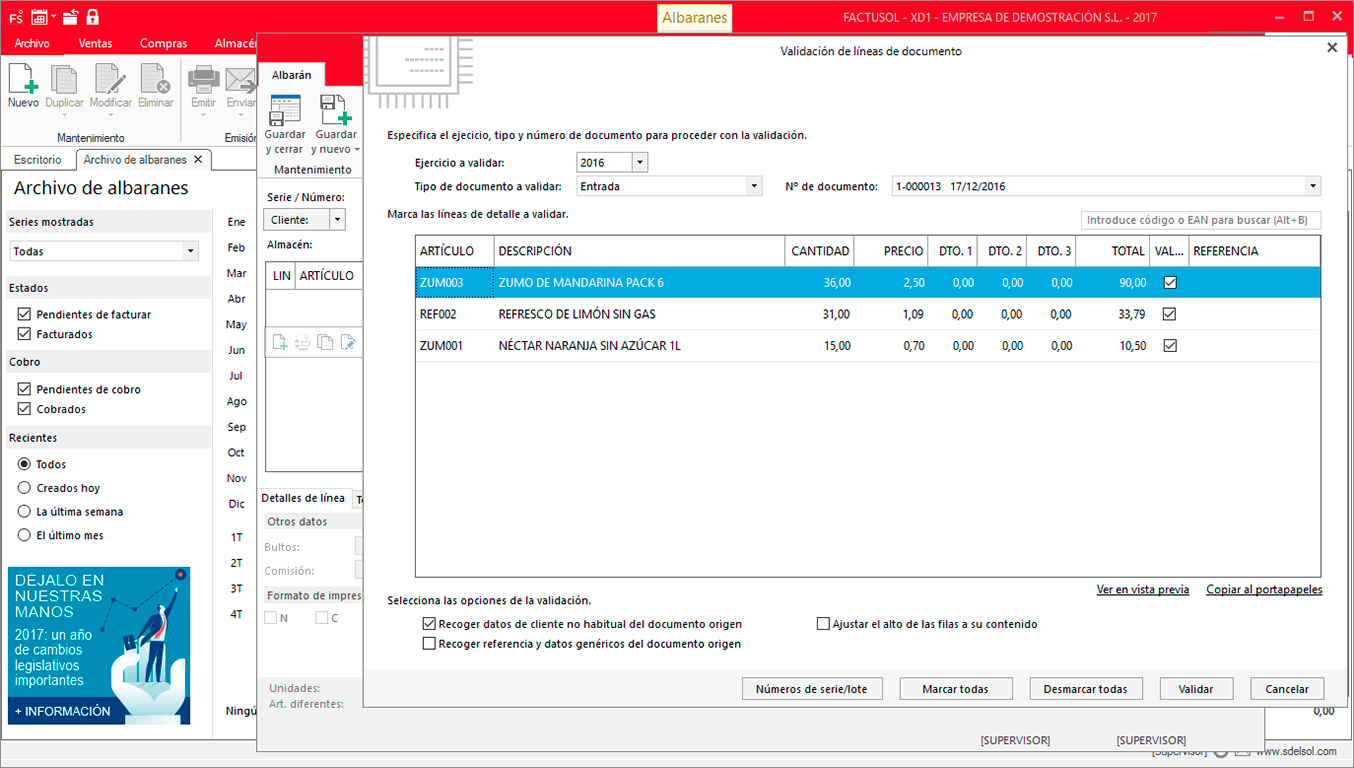The width and height of the screenshot is (1354, 768).
Task: Click the Guardar y nuevo icon
Action: 335,109
